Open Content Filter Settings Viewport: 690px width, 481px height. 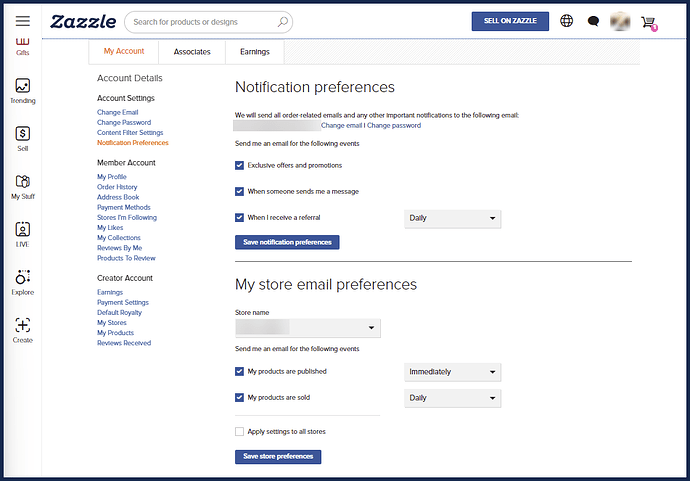tap(130, 132)
